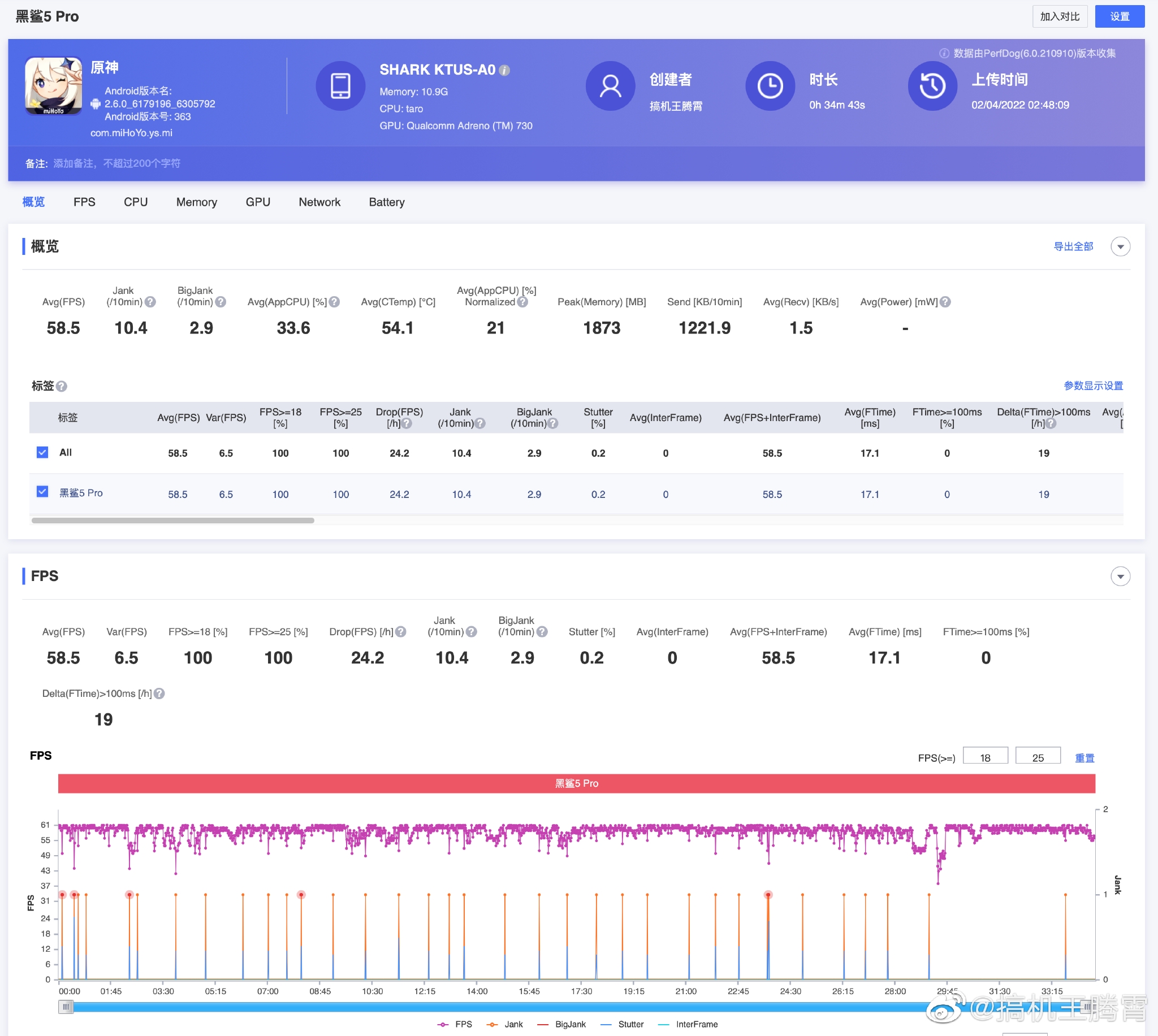Image resolution: width=1158 pixels, height=1036 pixels.
Task: Uncheck the 黑鲨5 Pro row checkbox
Action: [x=42, y=491]
